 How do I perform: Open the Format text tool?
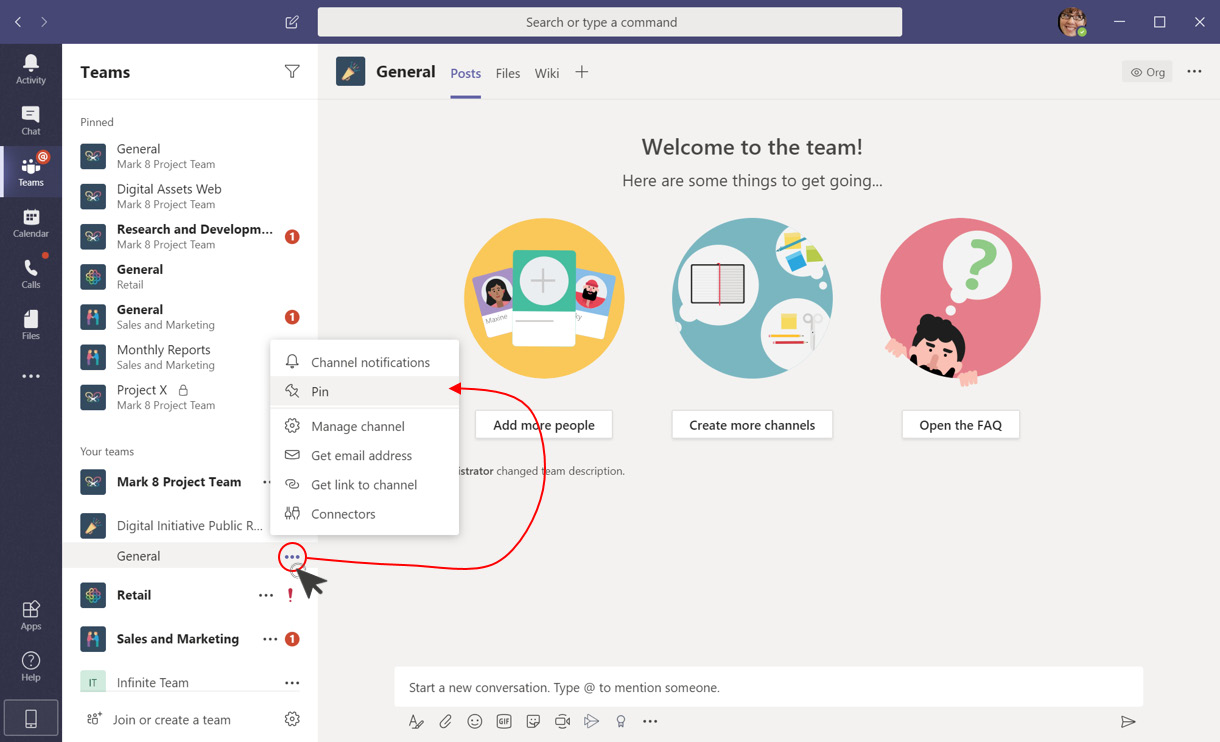[x=416, y=721]
